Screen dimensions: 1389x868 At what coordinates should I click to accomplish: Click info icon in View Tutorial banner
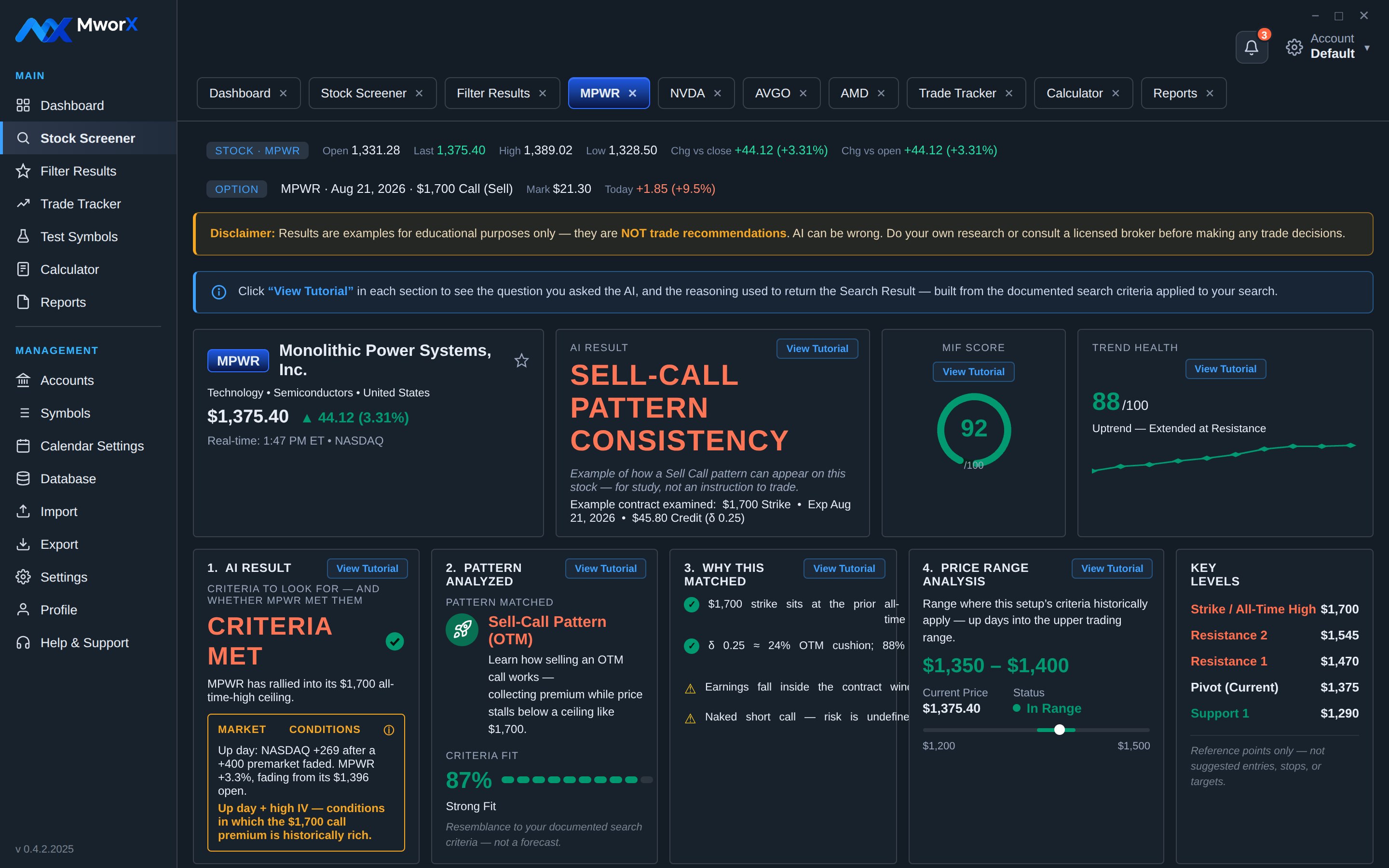click(x=218, y=292)
